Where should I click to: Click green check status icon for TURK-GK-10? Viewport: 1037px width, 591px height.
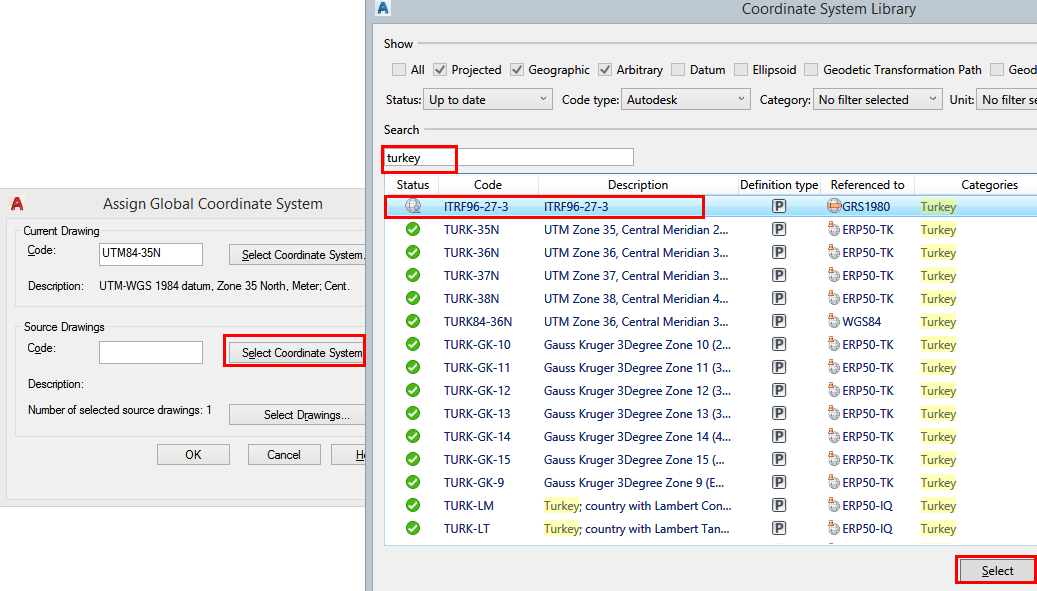413,344
